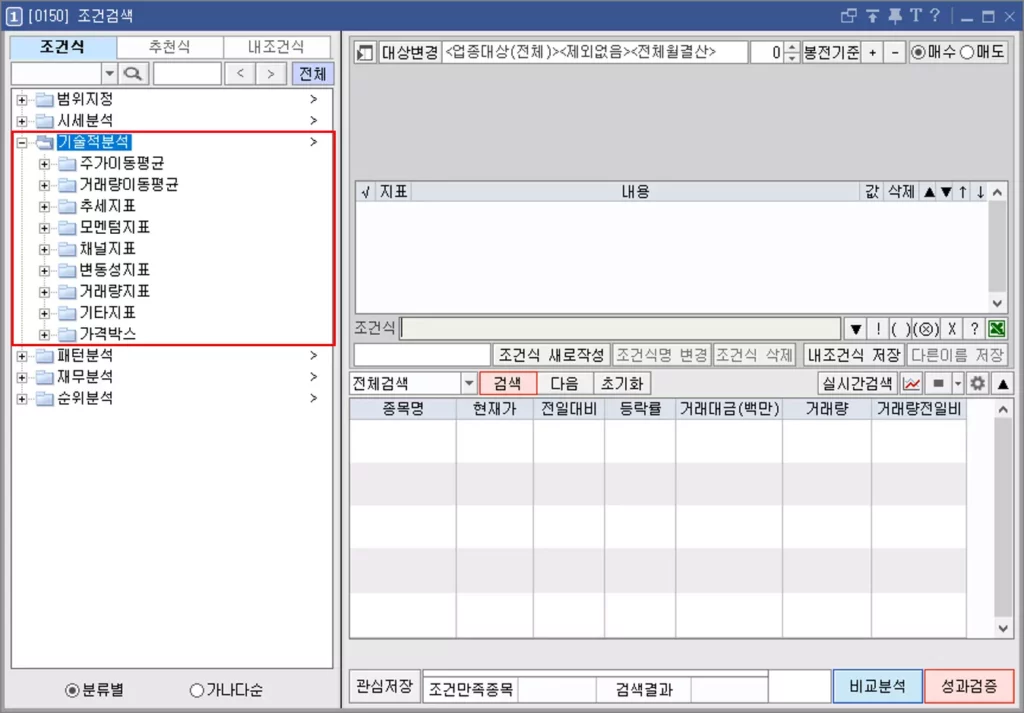Select the 거래량지표 tree item
Viewport: 1024px width, 713px height.
(x=114, y=292)
